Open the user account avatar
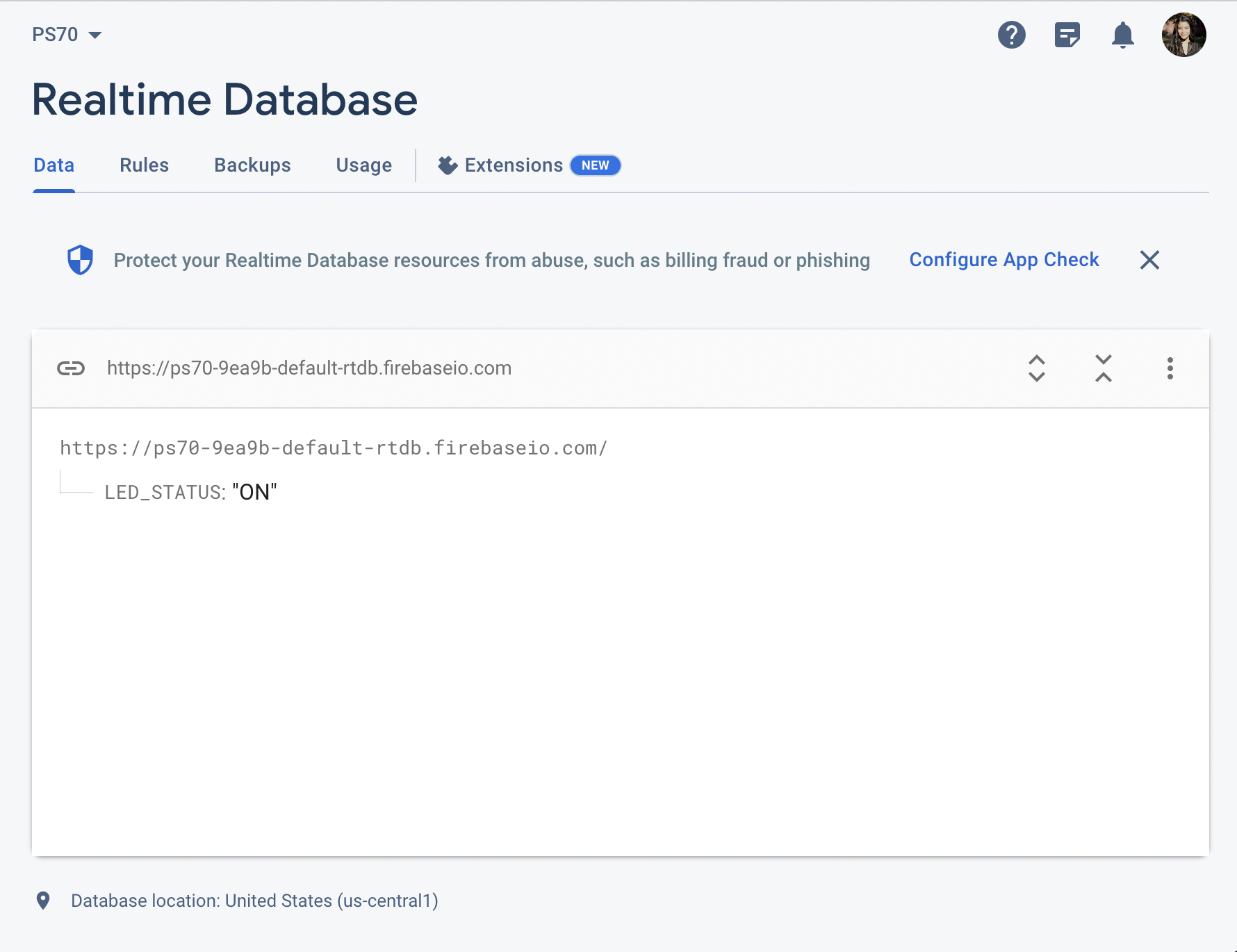This screenshot has height=952, width=1237. point(1183,35)
